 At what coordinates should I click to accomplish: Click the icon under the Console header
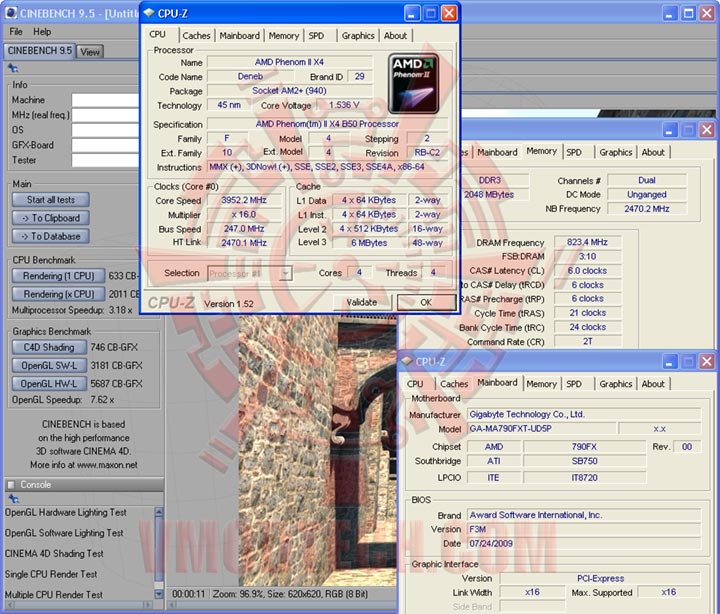(x=13, y=499)
